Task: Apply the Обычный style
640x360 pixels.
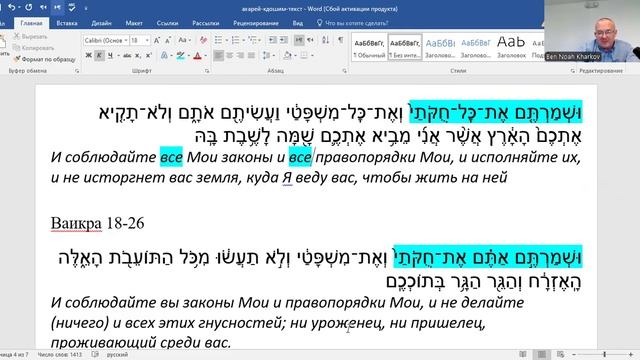Action: pyautogui.click(x=369, y=48)
